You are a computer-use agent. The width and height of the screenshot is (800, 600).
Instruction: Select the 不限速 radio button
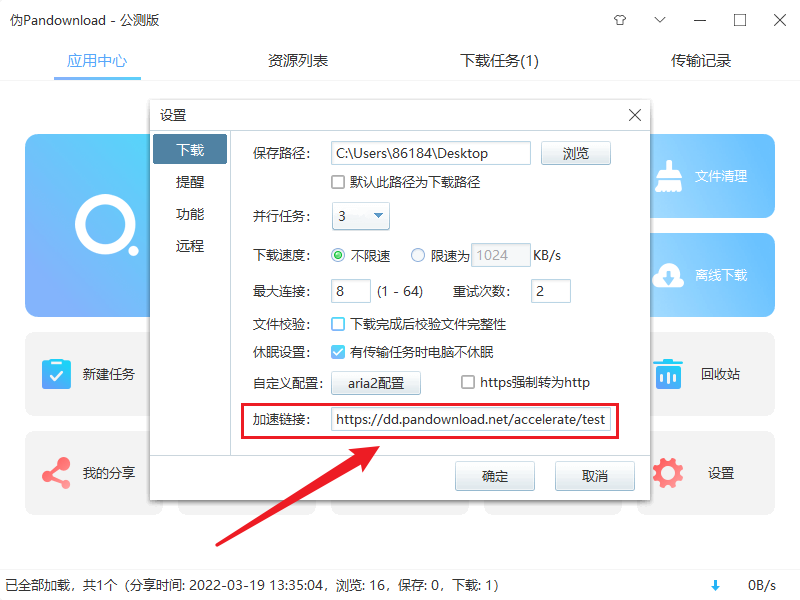338,255
